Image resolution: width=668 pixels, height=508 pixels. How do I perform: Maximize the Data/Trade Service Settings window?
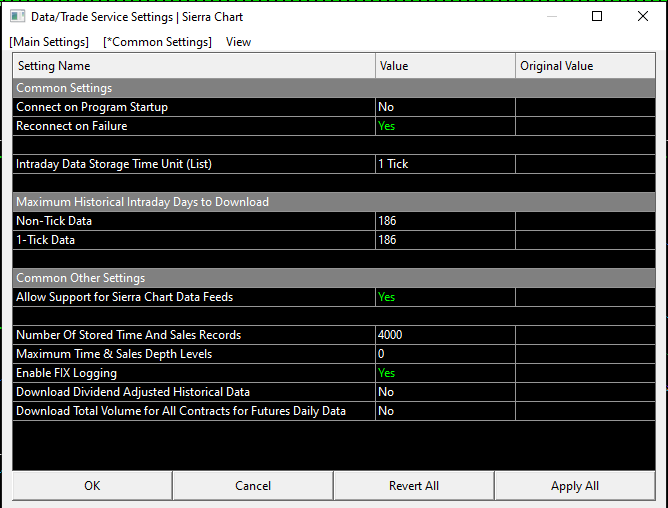(x=597, y=16)
